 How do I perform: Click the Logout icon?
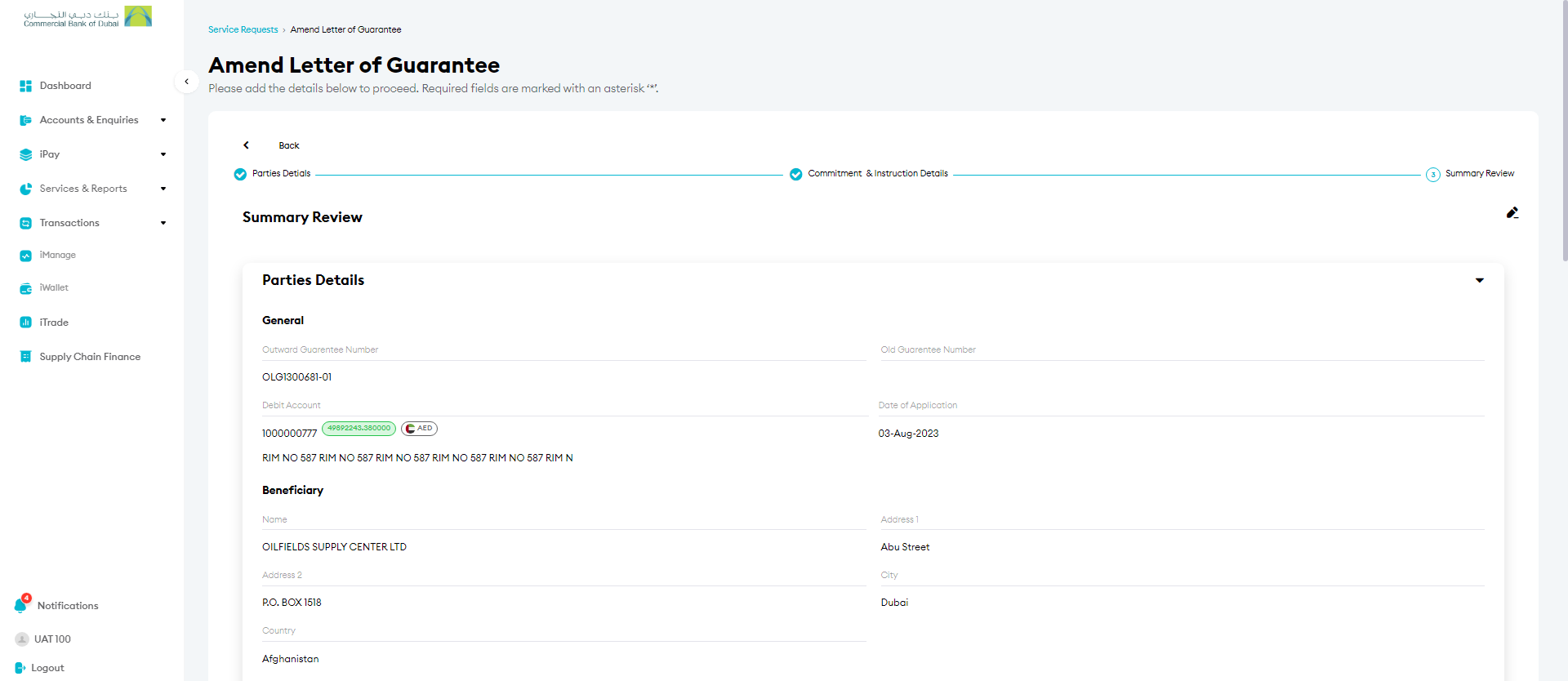(x=20, y=668)
